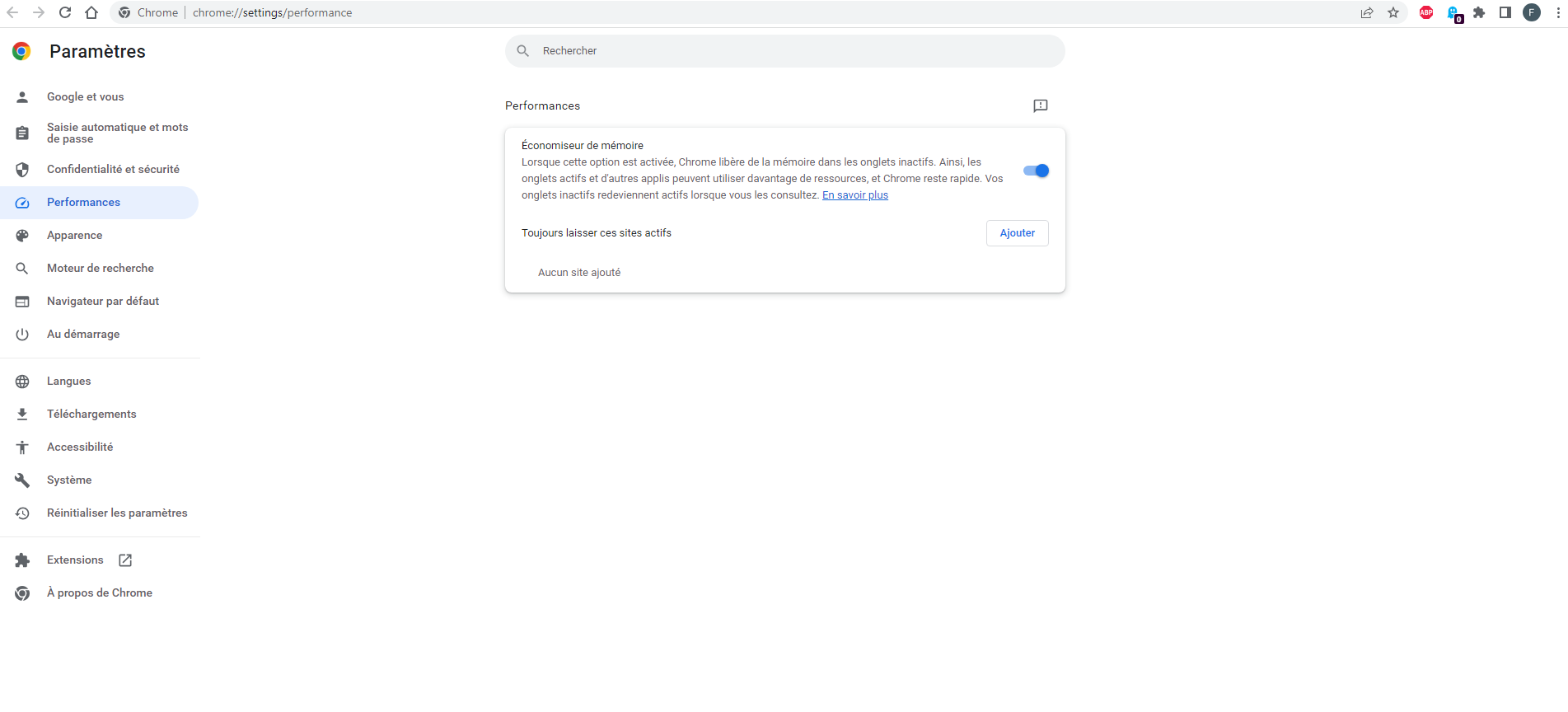Open the share page icon
The height and width of the screenshot is (712, 1568).
1367,12
